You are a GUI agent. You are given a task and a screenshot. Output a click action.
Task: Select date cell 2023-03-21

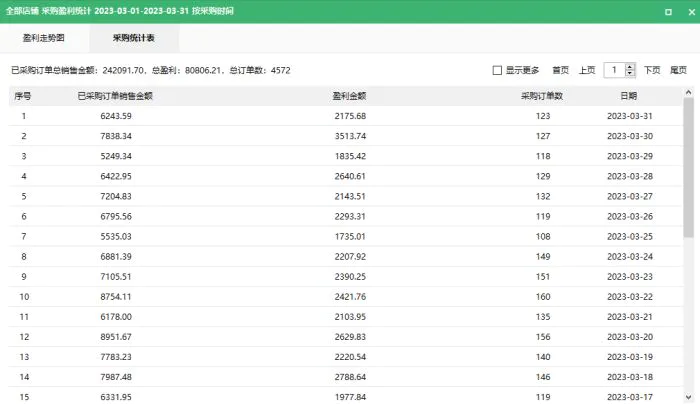(630, 317)
